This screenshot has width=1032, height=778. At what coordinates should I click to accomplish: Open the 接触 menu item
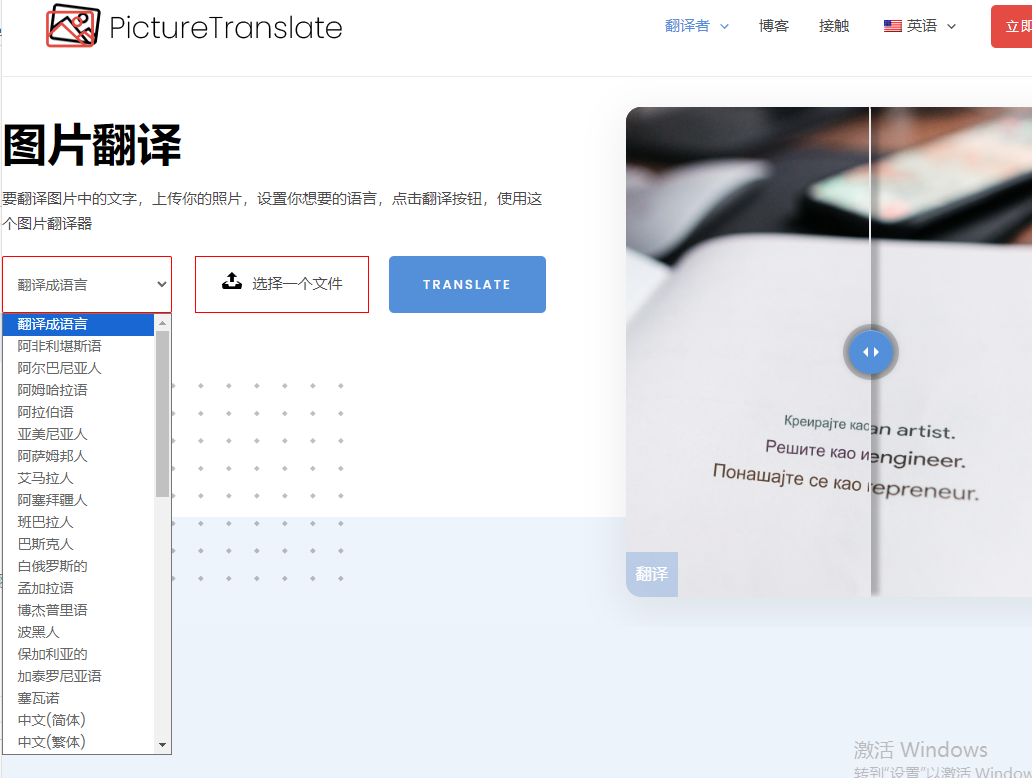click(834, 26)
